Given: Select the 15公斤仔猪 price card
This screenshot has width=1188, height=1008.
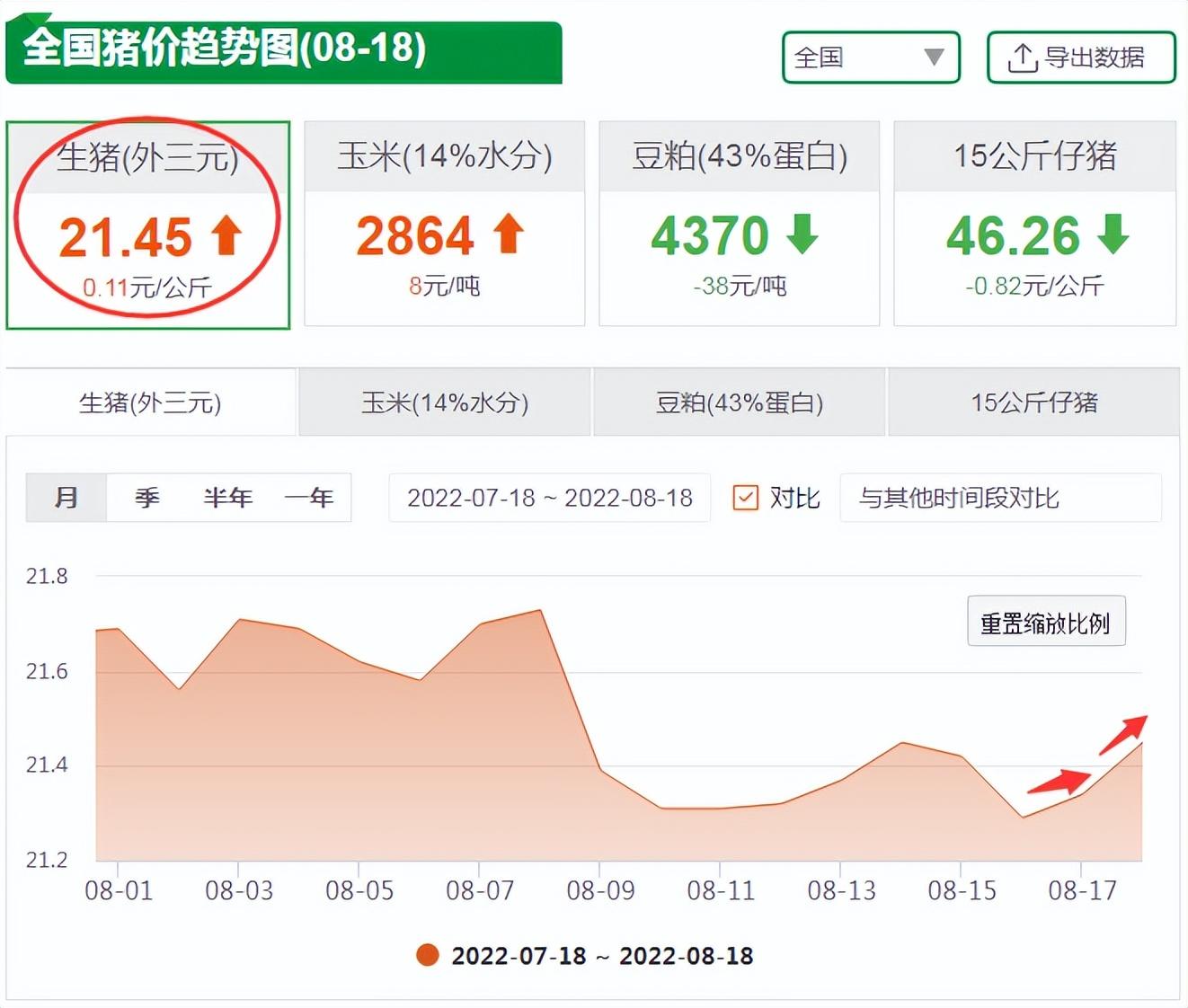Looking at the screenshot, I should (1035, 224).
